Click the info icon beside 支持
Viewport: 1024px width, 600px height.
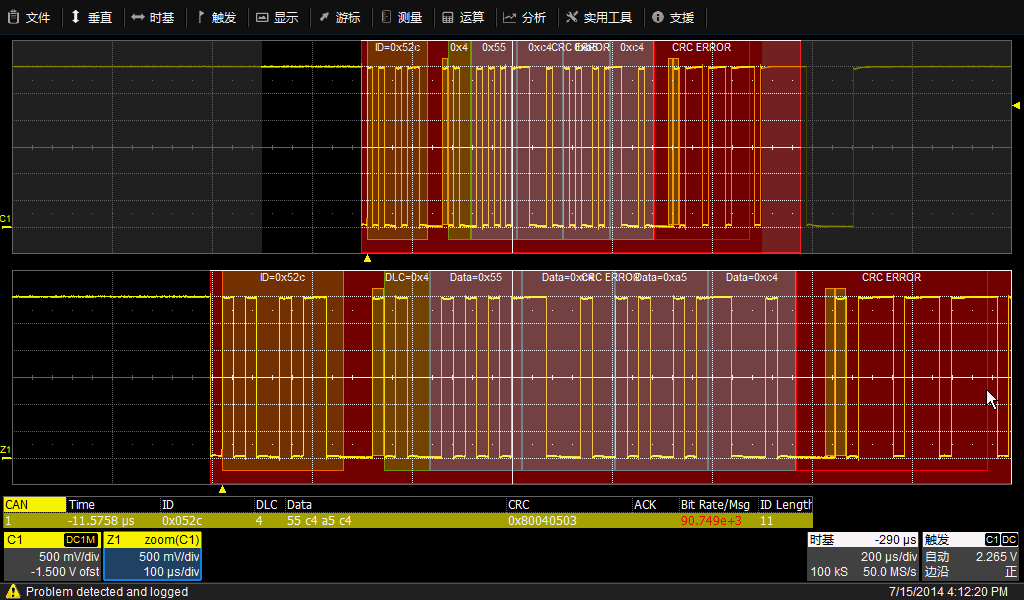[658, 18]
